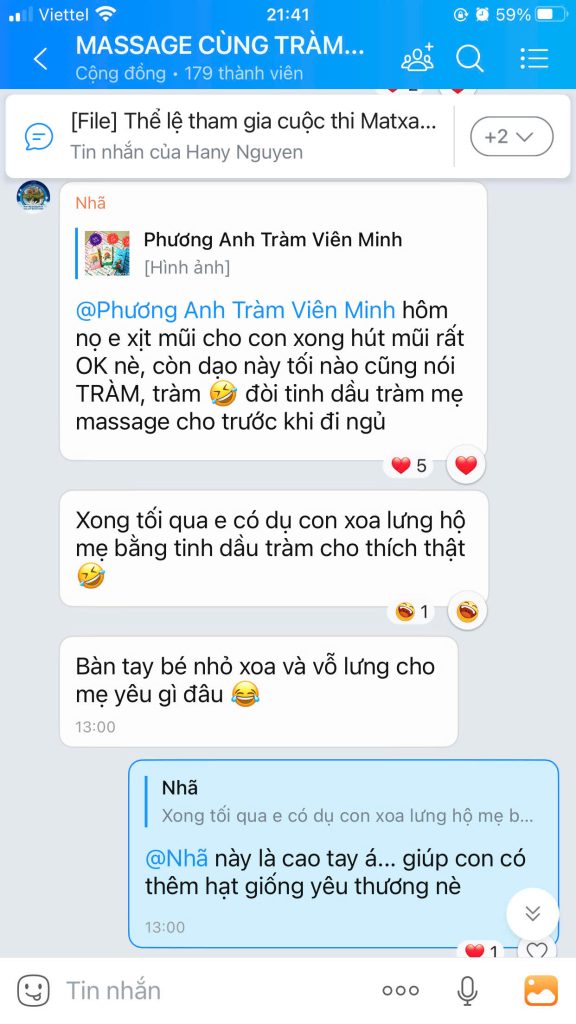Open the sticker emoji picker icon
The width and height of the screenshot is (576, 1024).
(x=33, y=990)
